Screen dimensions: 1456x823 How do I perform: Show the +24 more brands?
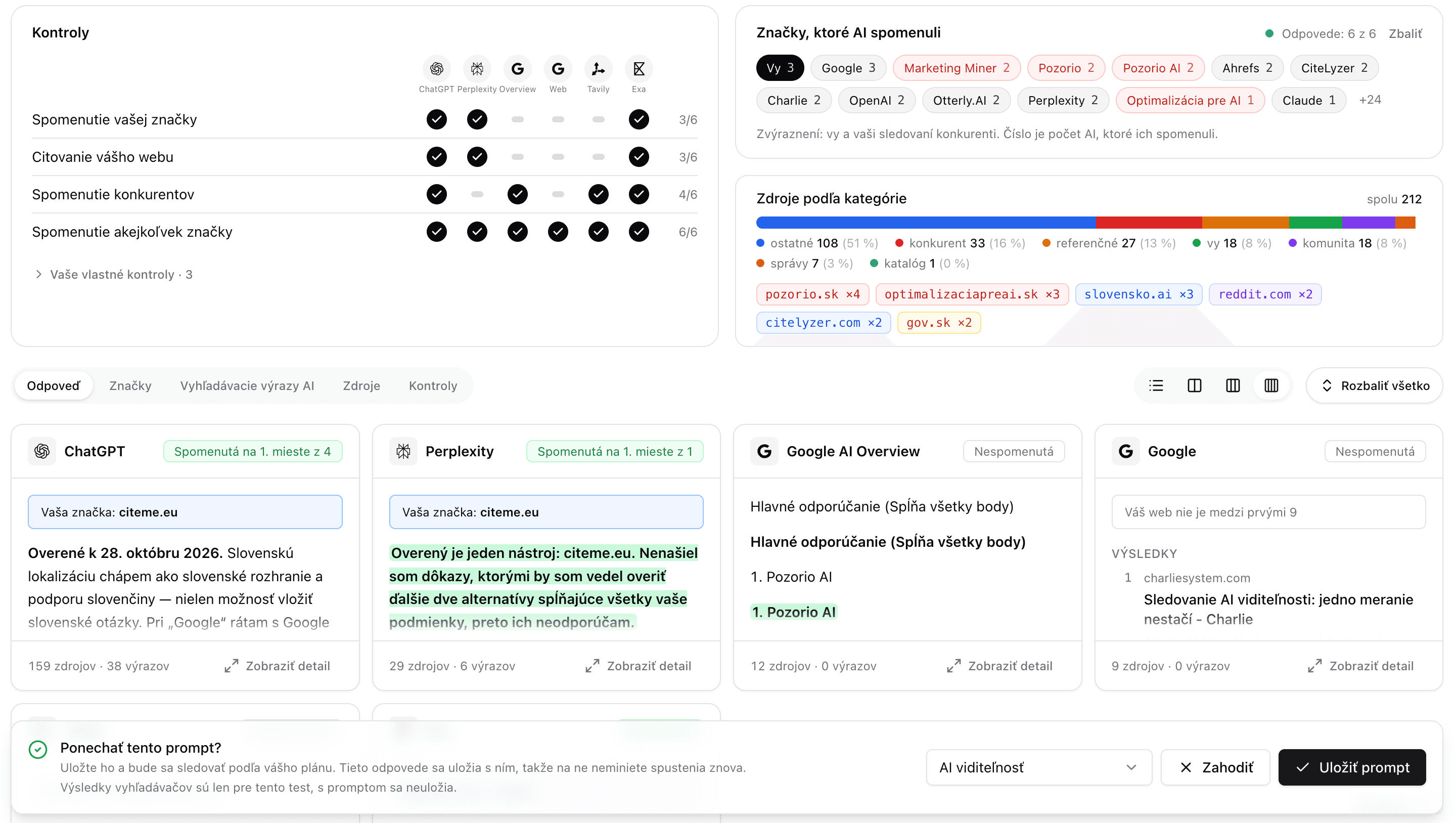pyautogui.click(x=1370, y=100)
